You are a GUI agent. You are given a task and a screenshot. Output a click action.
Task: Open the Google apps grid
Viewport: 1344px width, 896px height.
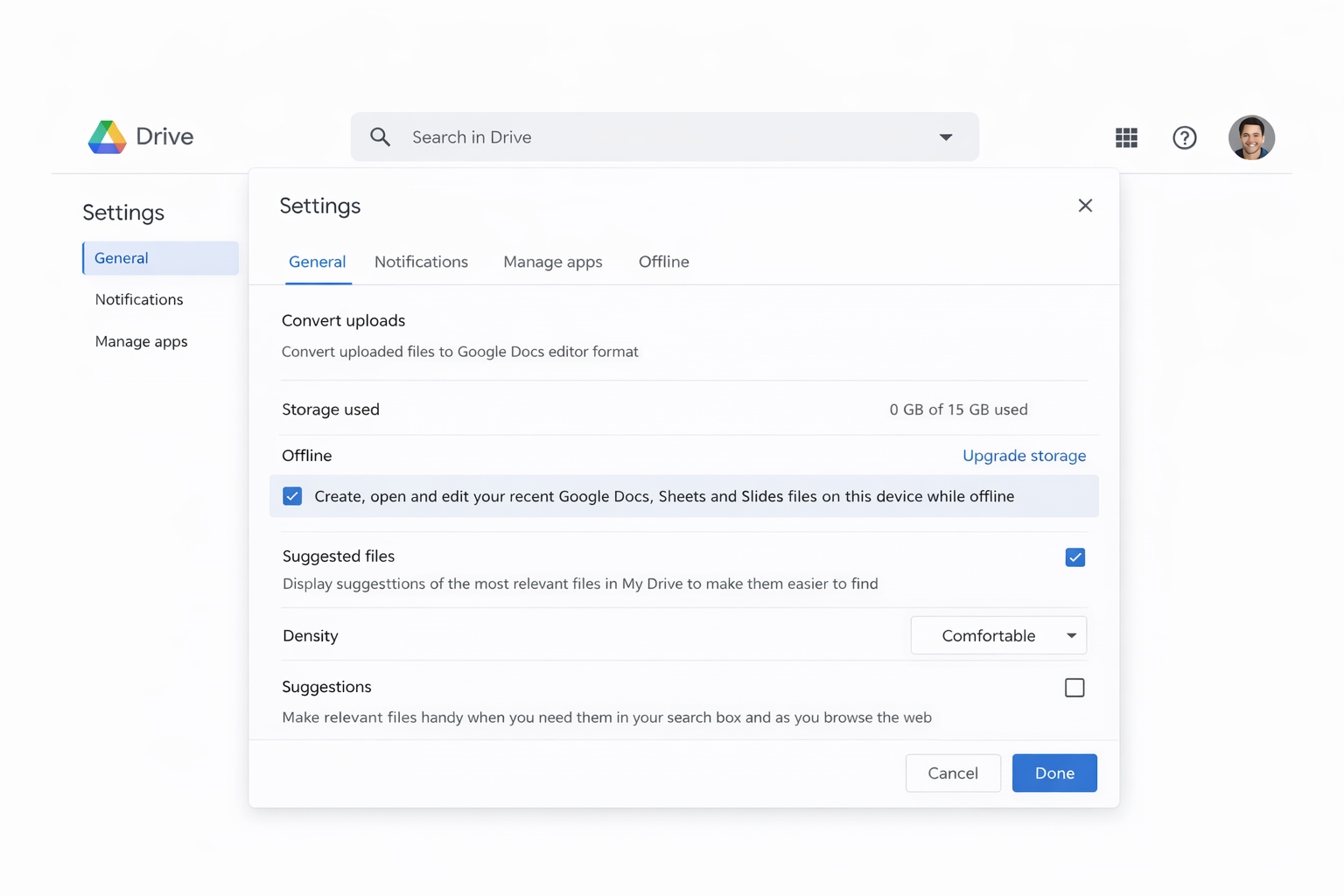click(1126, 137)
